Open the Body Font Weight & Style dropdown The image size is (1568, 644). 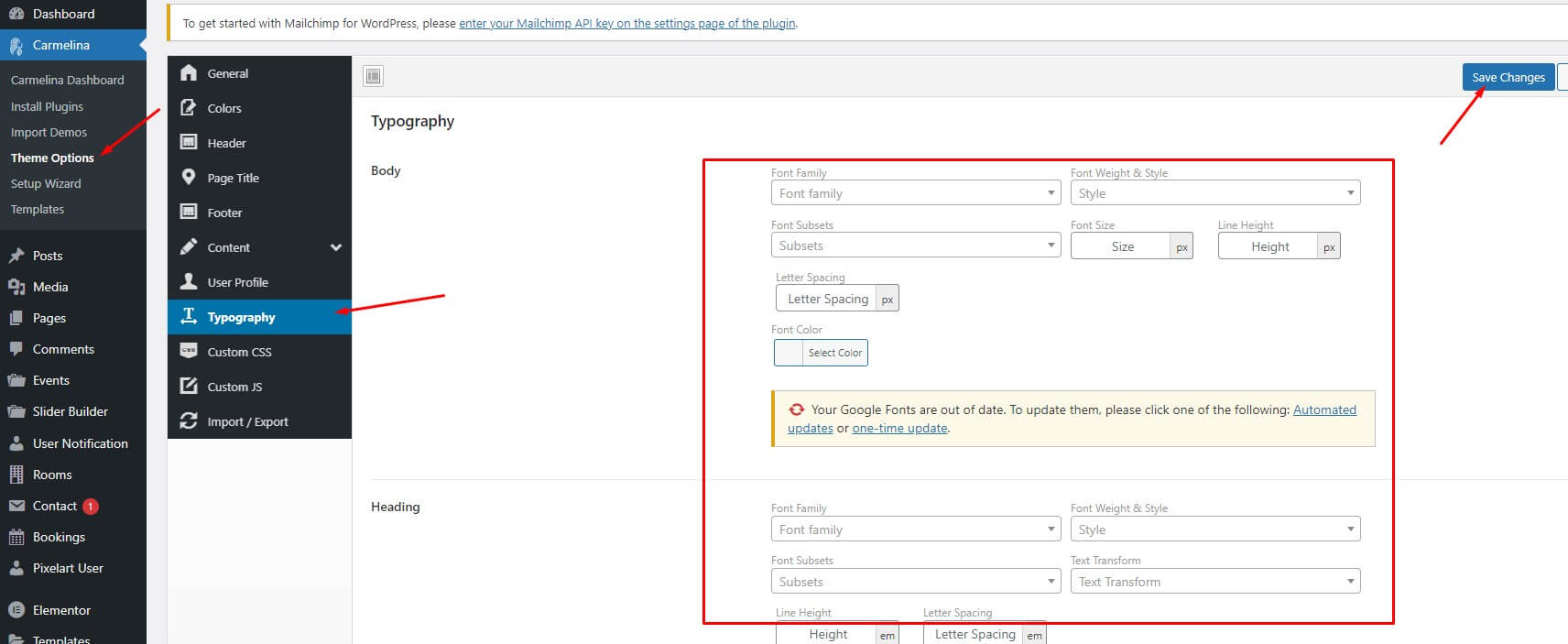pos(1214,193)
